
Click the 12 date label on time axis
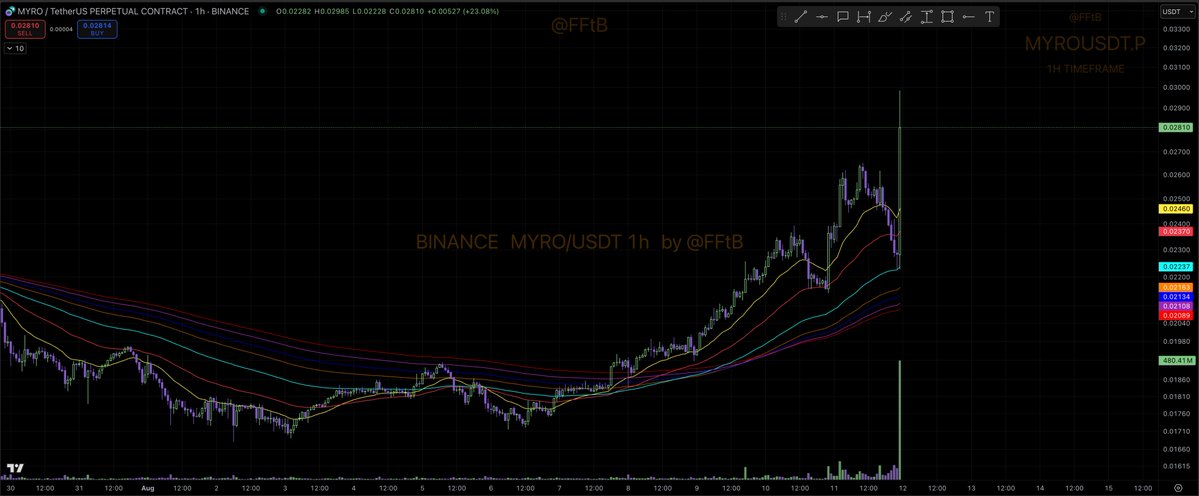[x=902, y=488]
